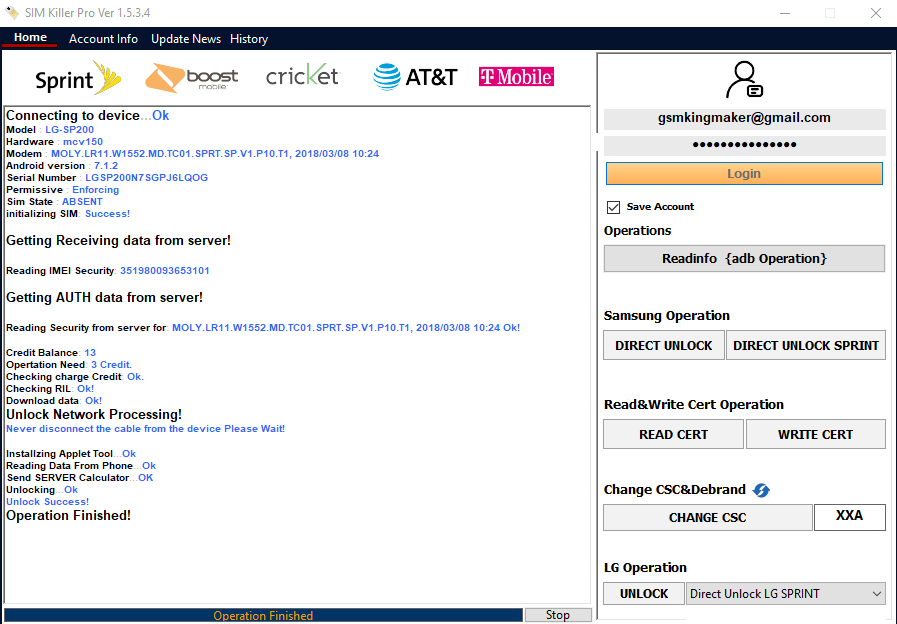
Task: Click the Boost Mobile carrier logo
Action: pos(192,77)
